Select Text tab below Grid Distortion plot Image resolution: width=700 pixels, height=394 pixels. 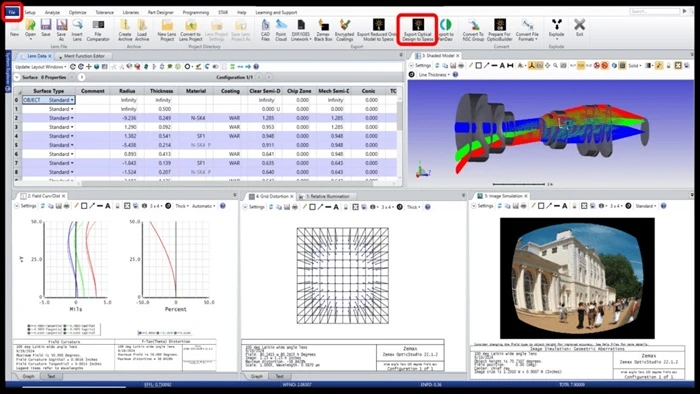pyautogui.click(x=279, y=376)
